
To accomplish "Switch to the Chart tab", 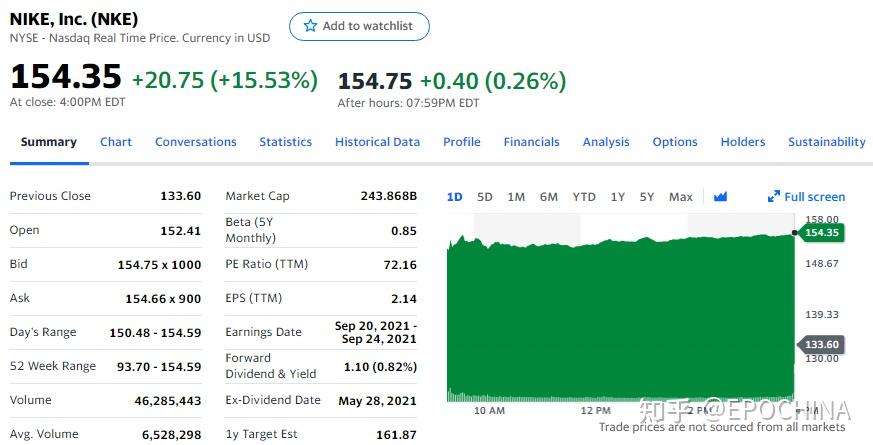I will (x=116, y=142).
